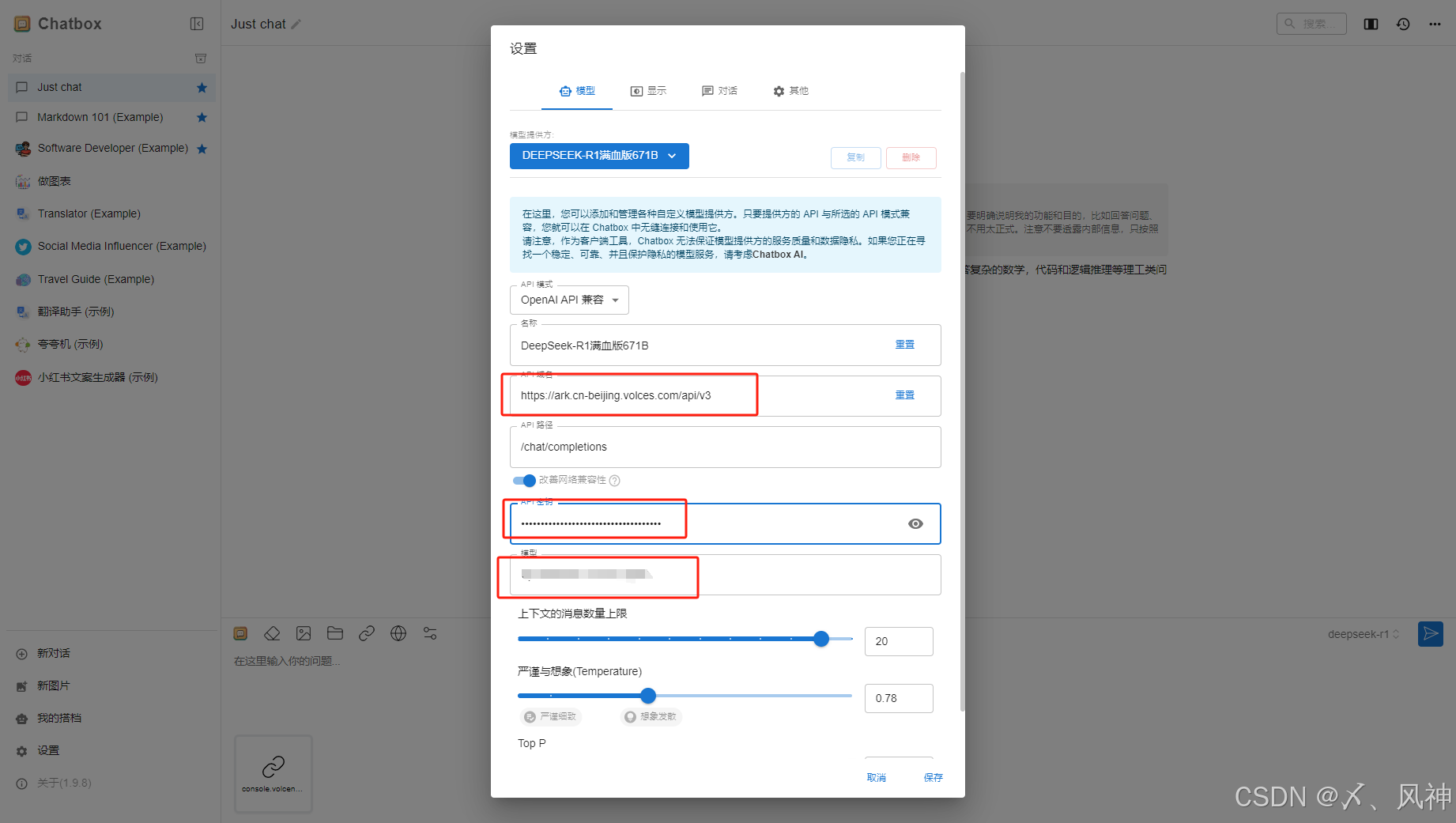1456x823 pixels.
Task: Open 我的搭档 in sidebar
Action: coord(111,718)
